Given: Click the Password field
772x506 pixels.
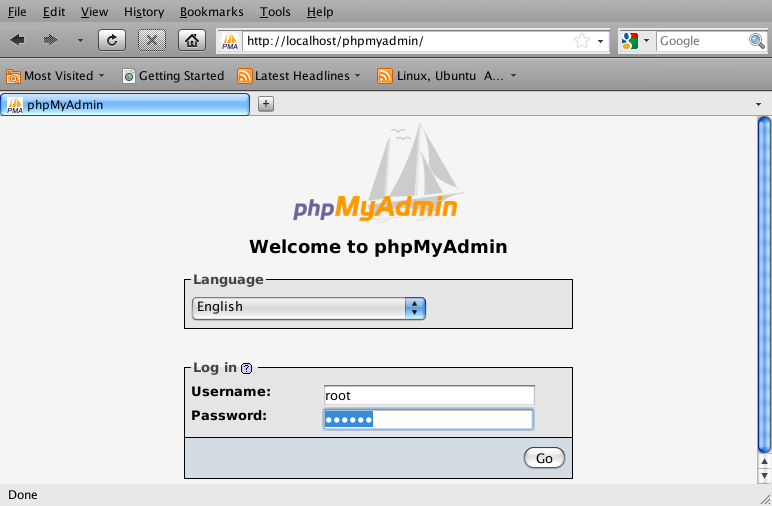Looking at the screenshot, I should [428, 419].
